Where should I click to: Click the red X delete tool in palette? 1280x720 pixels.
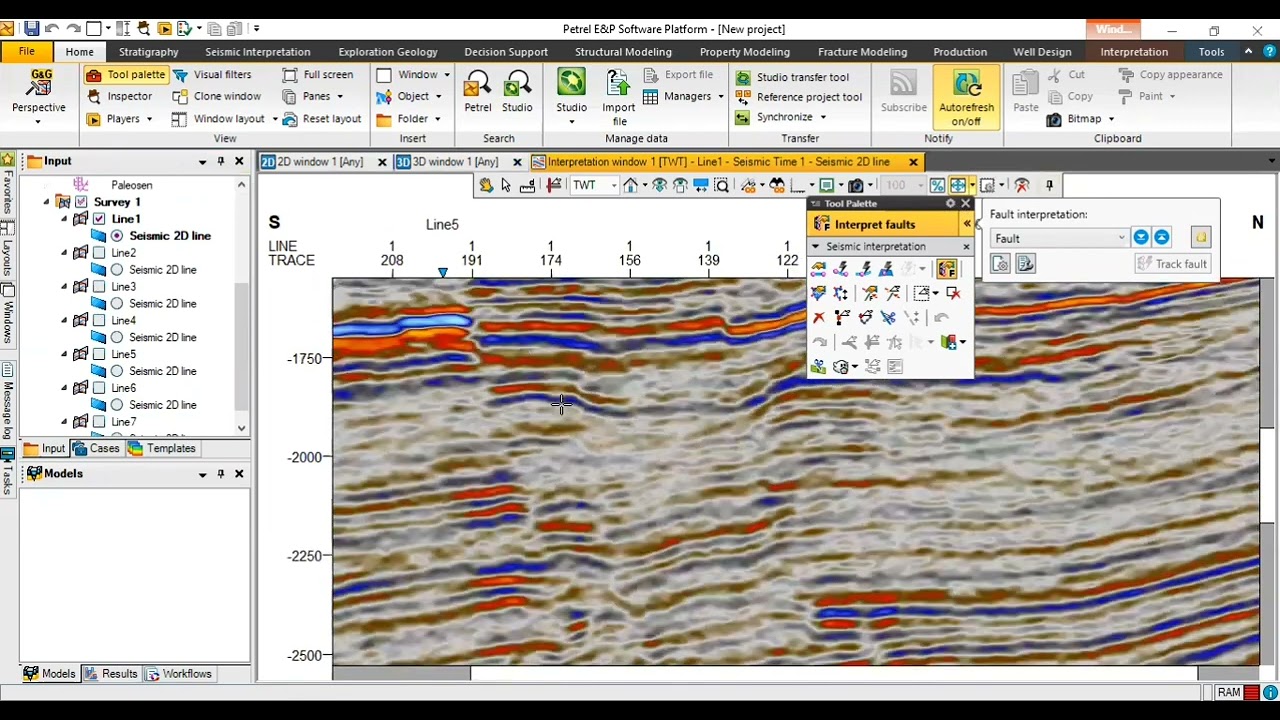pyautogui.click(x=819, y=318)
